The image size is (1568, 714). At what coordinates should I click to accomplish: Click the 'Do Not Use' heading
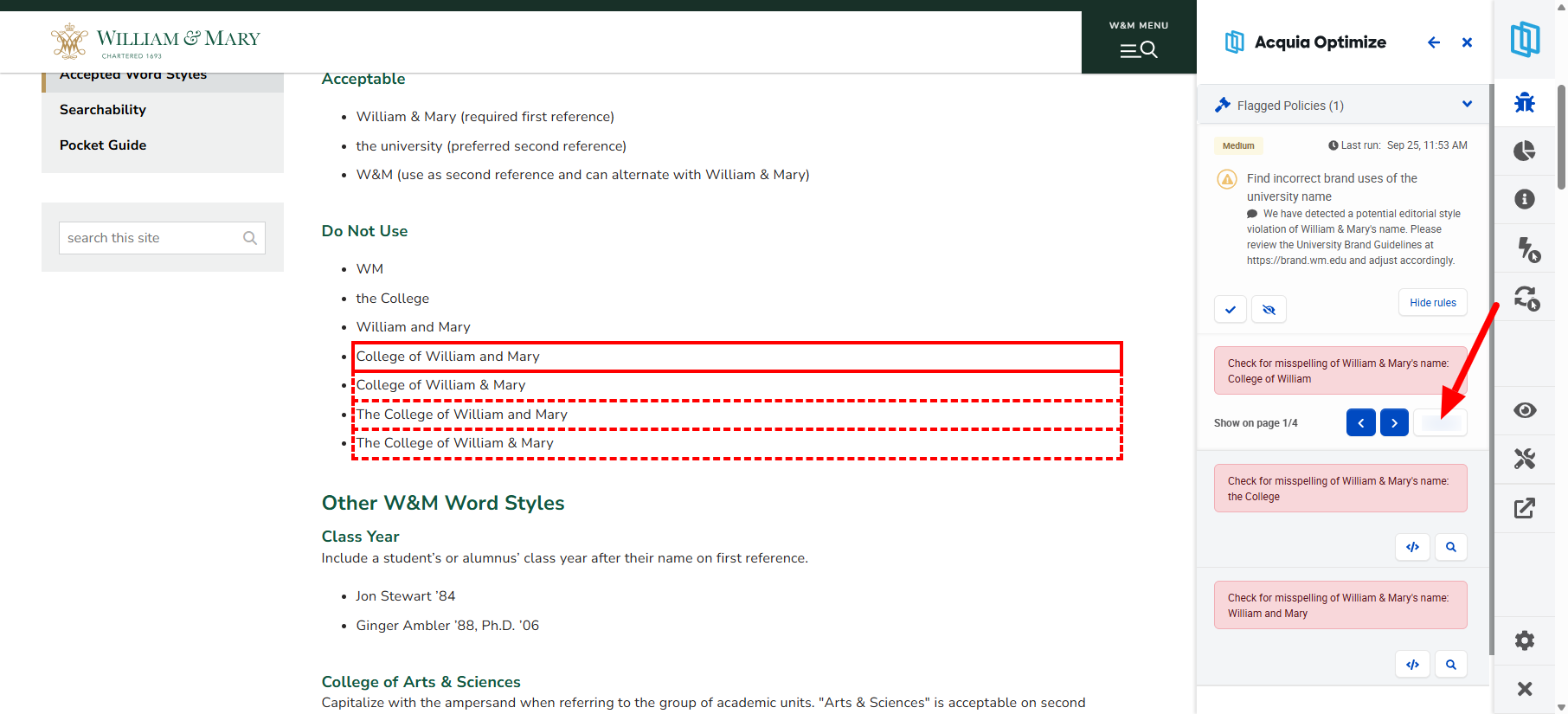click(x=364, y=231)
